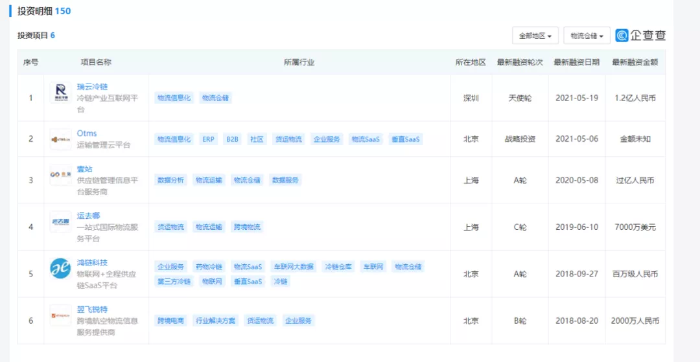This screenshot has width=700, height=362.
Task: Click the 物联网 tag
Action: (x=212, y=281)
